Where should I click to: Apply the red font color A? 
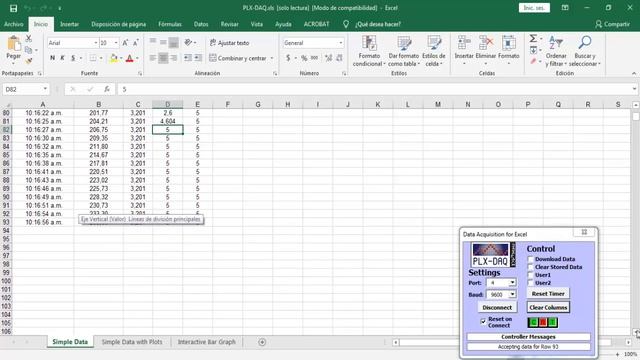point(130,58)
